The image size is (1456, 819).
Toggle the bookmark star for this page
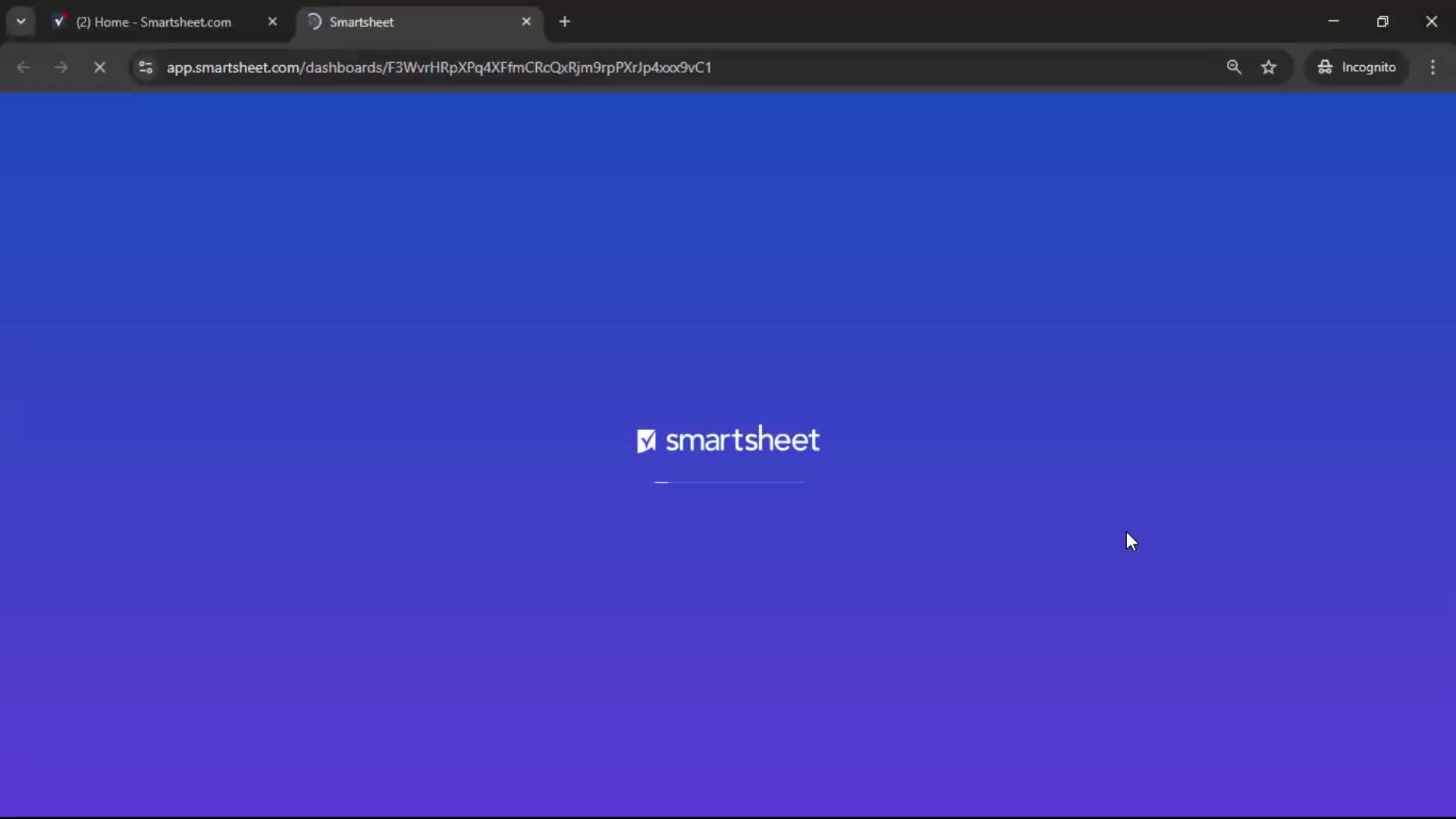tap(1269, 67)
